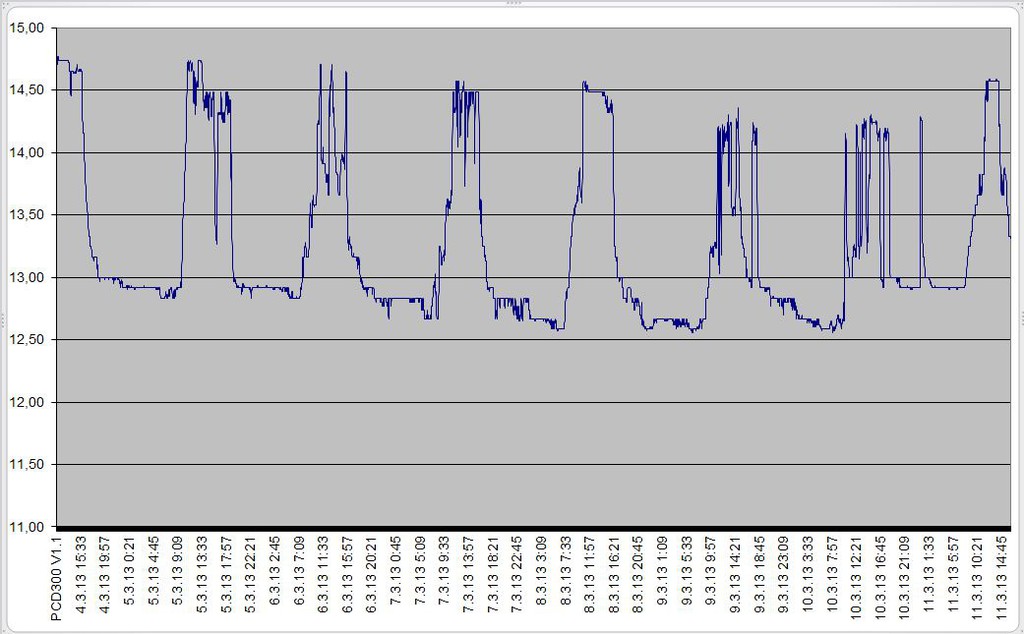Click the 10.3.13 12:21 time label
Screen dimensions: 1024x634
click(x=856, y=579)
